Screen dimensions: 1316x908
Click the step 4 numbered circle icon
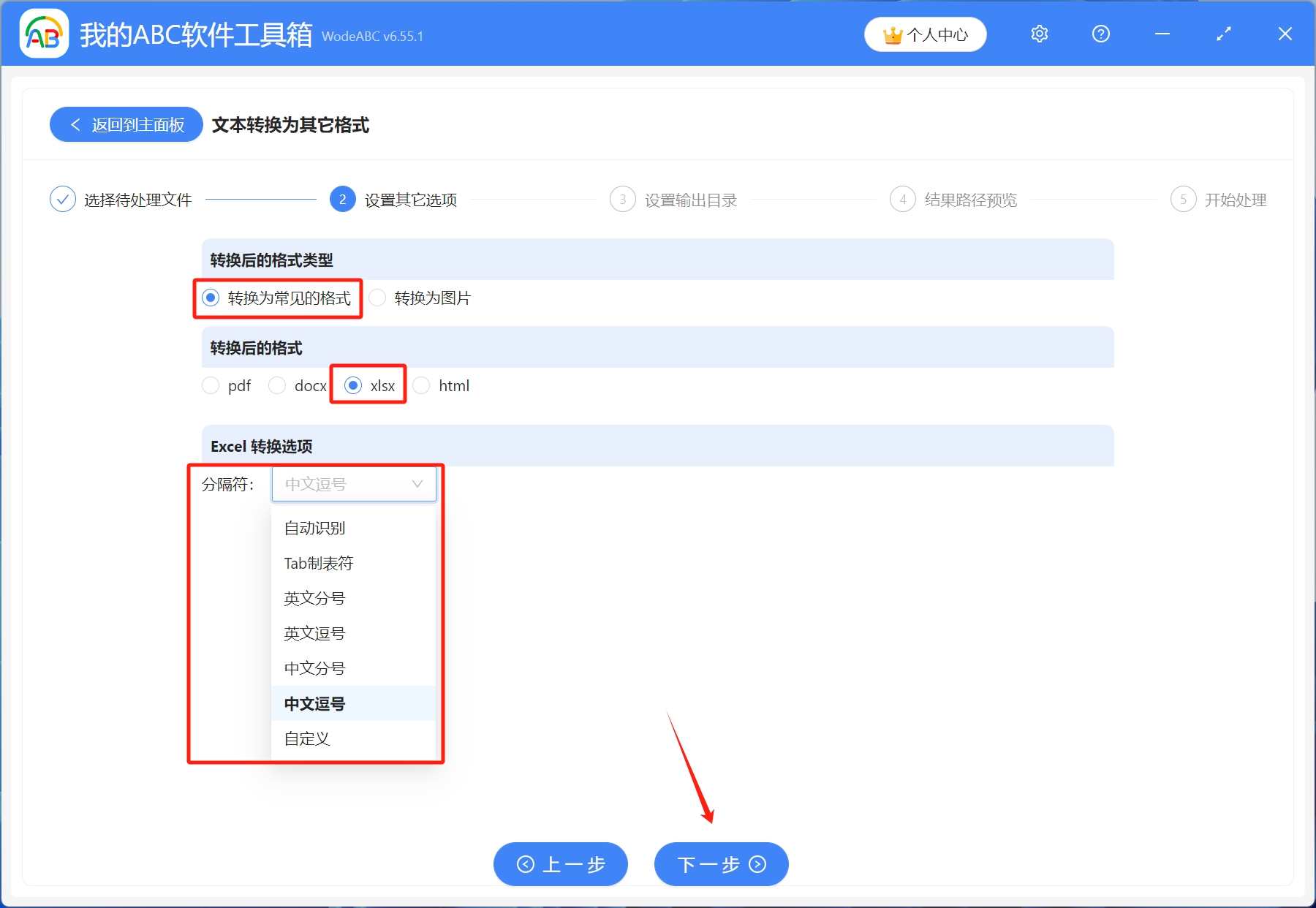902,199
